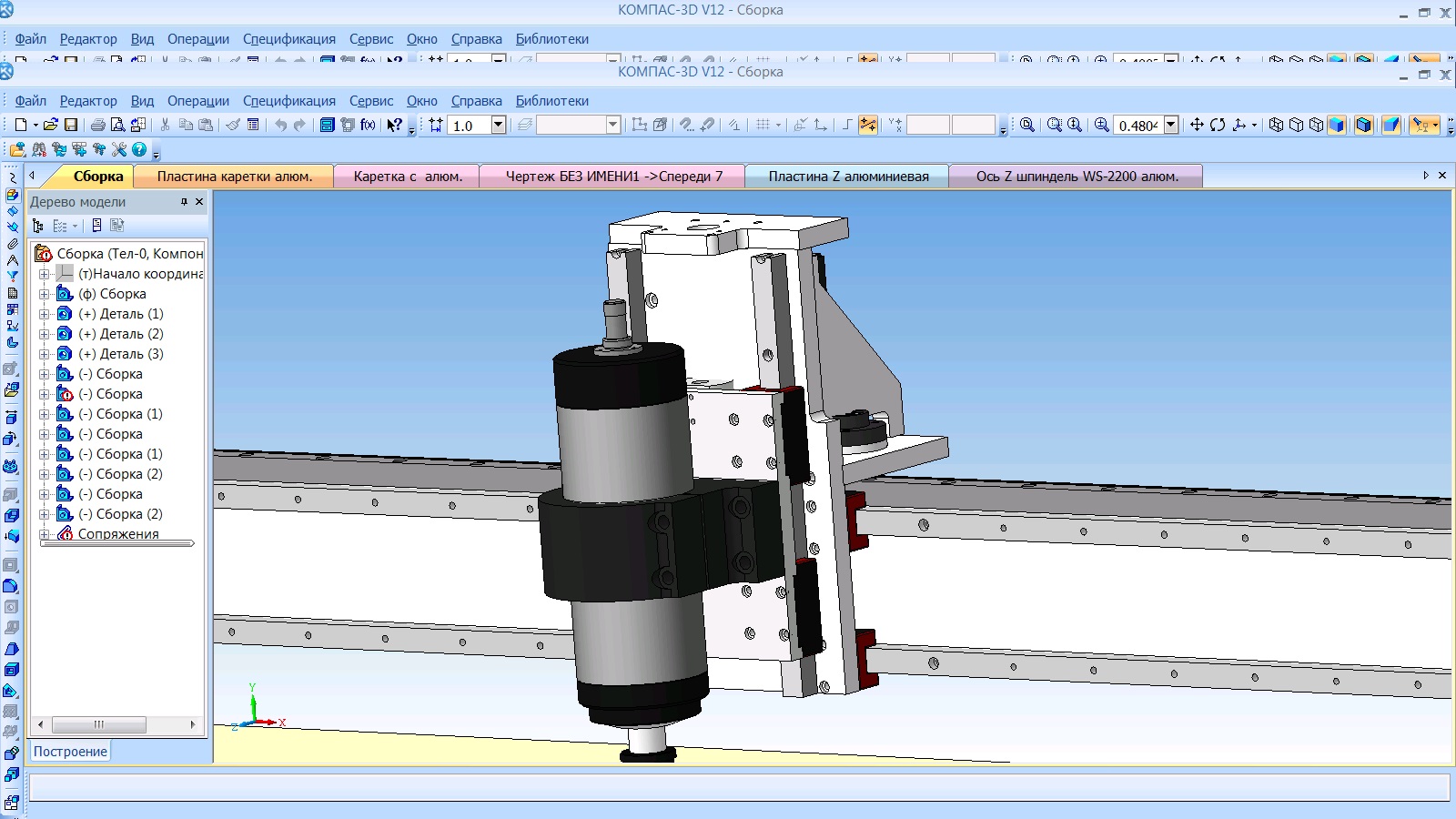Image resolution: width=1456 pixels, height=819 pixels.
Task: Click the command input field at the bottom
Action: [x=739, y=787]
